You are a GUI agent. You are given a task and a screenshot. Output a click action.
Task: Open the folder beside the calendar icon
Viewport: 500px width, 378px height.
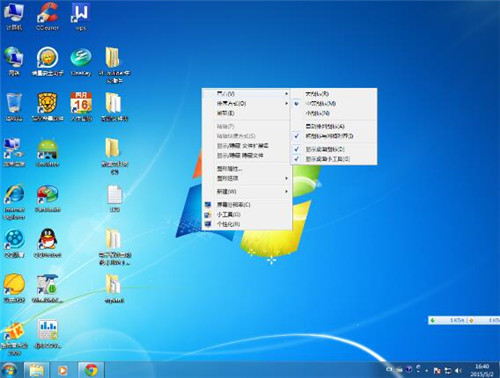click(x=114, y=107)
